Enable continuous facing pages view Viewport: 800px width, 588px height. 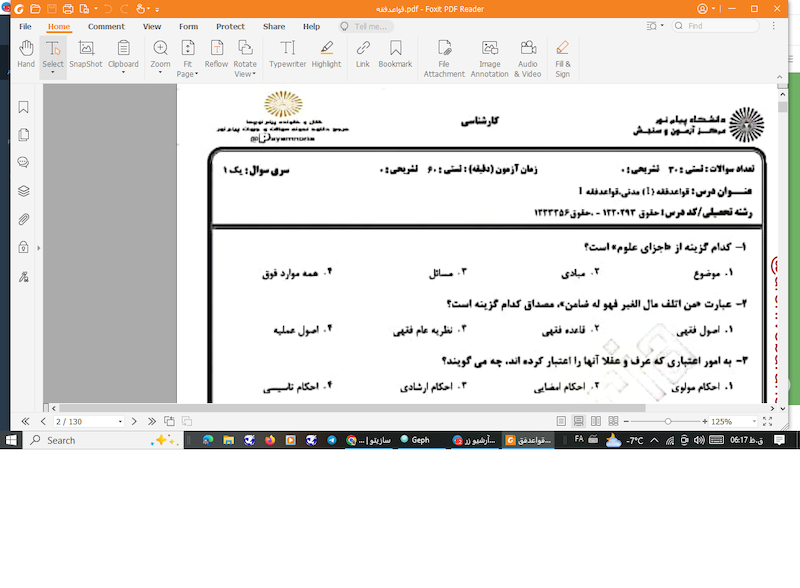point(613,421)
